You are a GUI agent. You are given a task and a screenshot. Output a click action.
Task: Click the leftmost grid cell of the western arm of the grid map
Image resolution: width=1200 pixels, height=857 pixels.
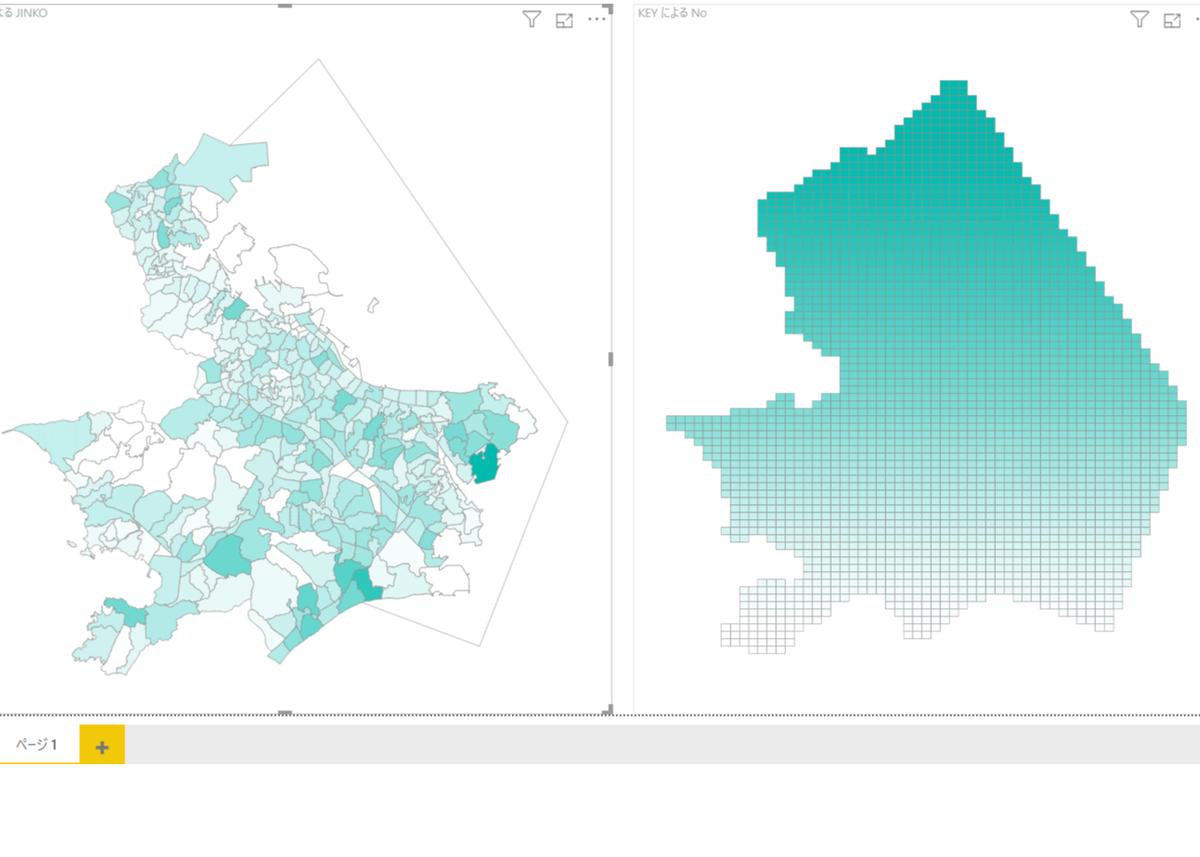coord(673,423)
